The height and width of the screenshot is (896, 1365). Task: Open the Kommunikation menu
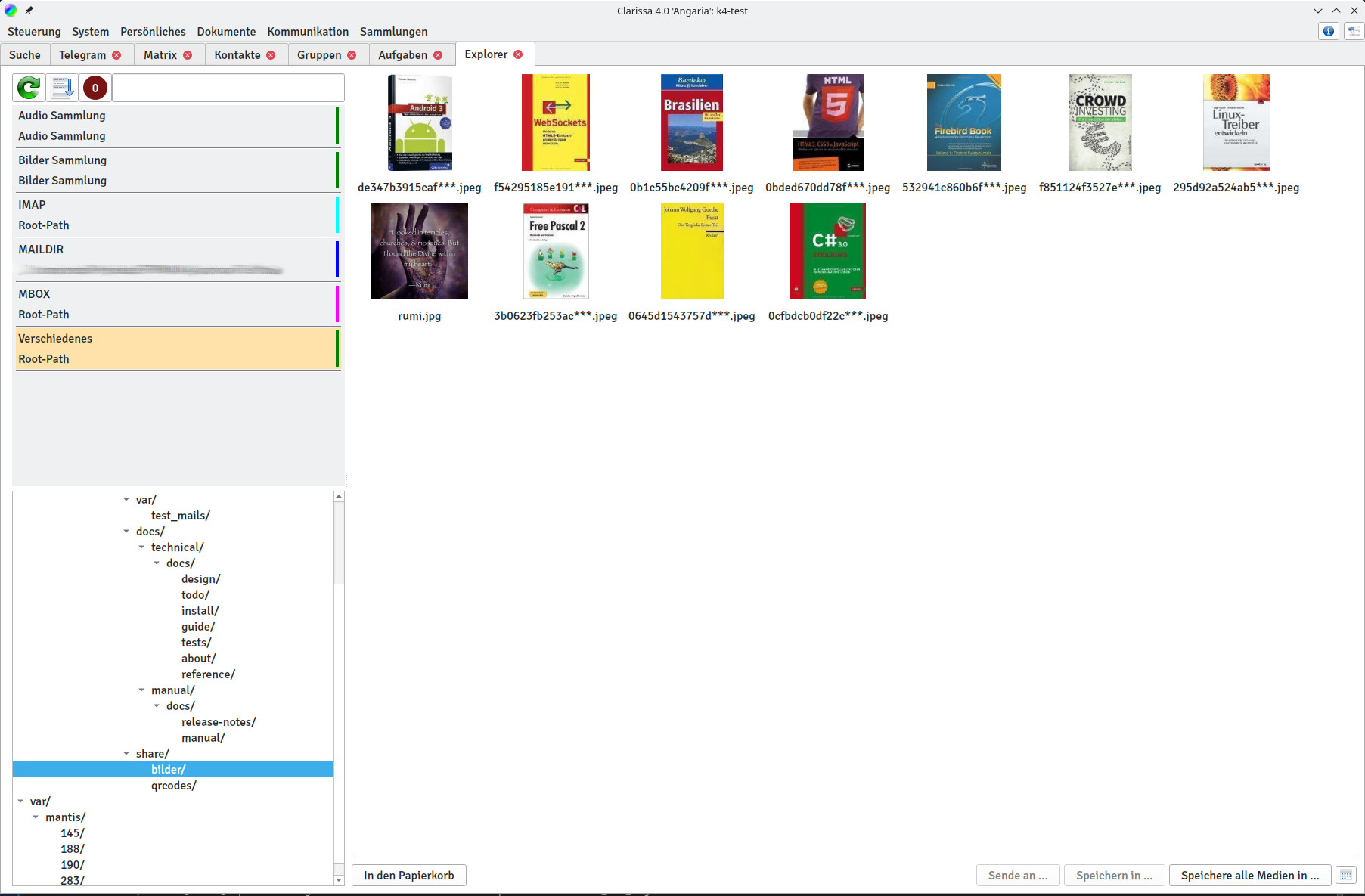308,32
